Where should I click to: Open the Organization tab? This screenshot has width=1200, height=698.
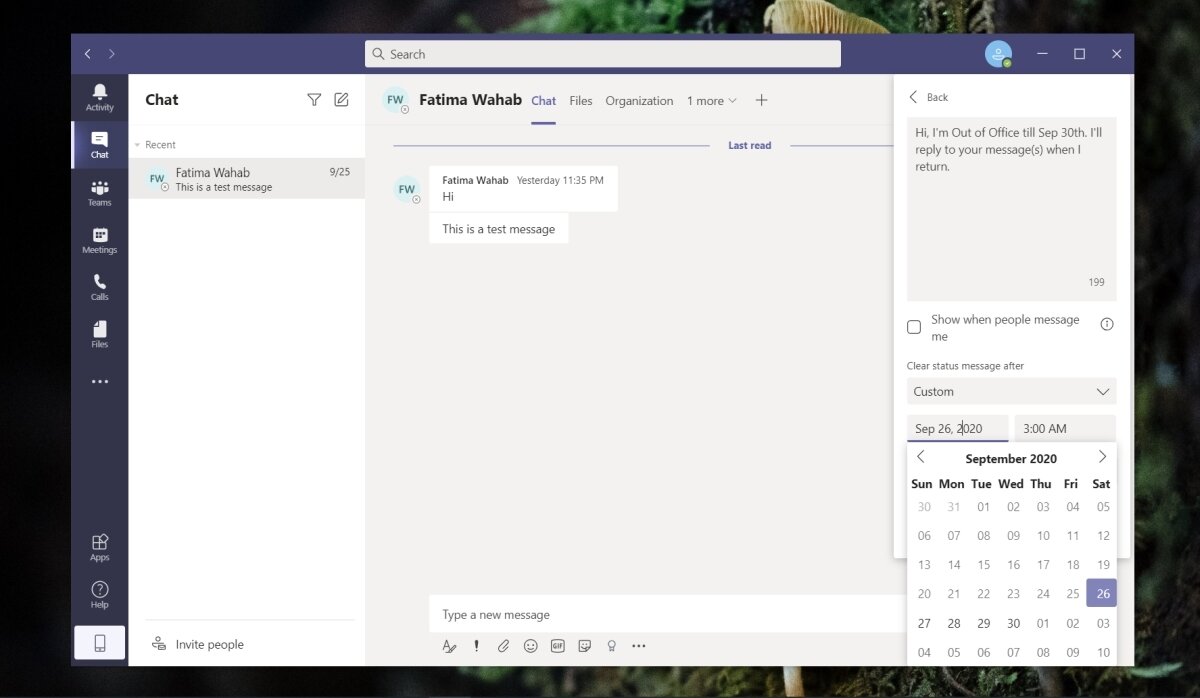[x=639, y=100]
